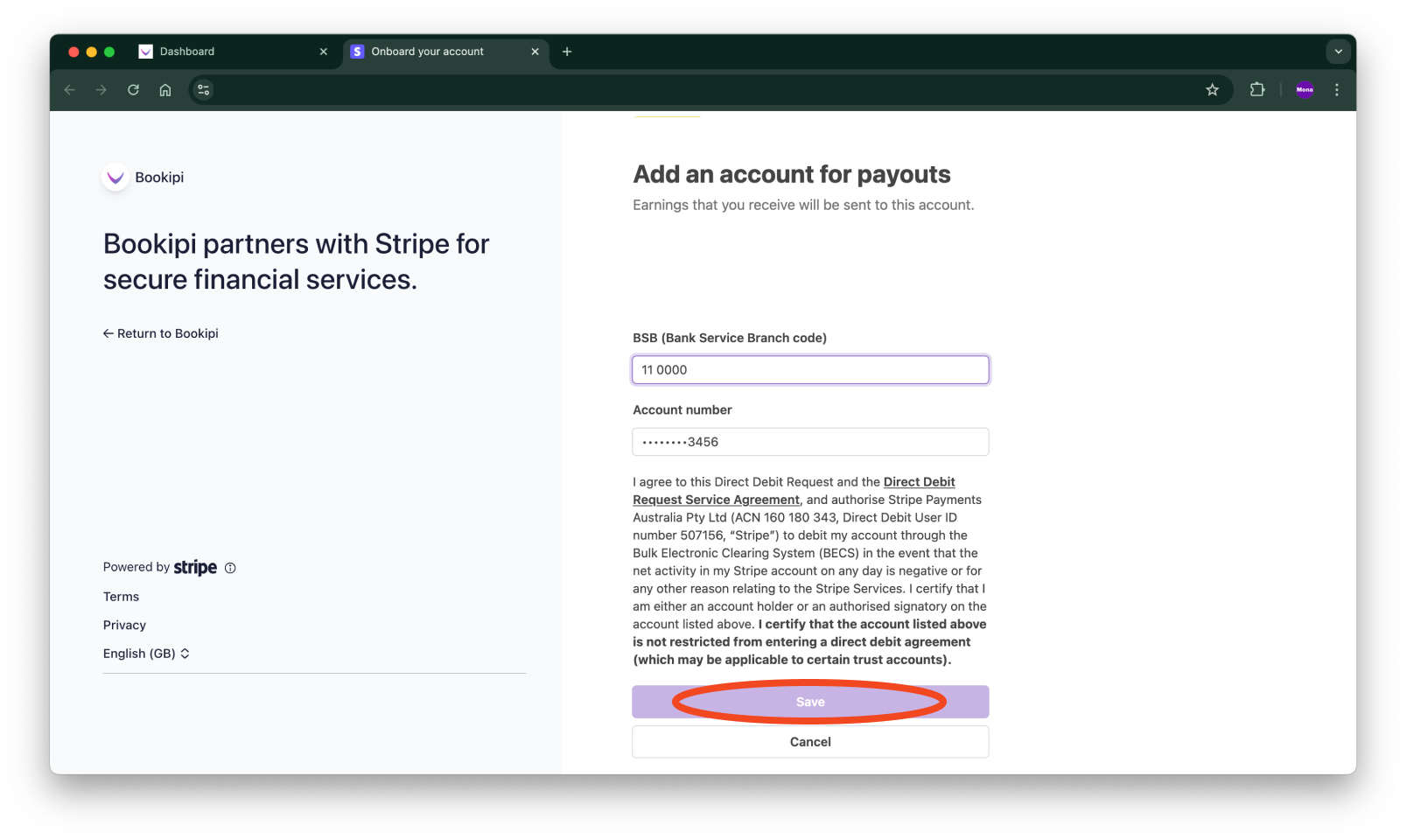Image resolution: width=1407 pixels, height=840 pixels.
Task: Open the browser extensions puzzle icon
Action: [x=1257, y=89]
